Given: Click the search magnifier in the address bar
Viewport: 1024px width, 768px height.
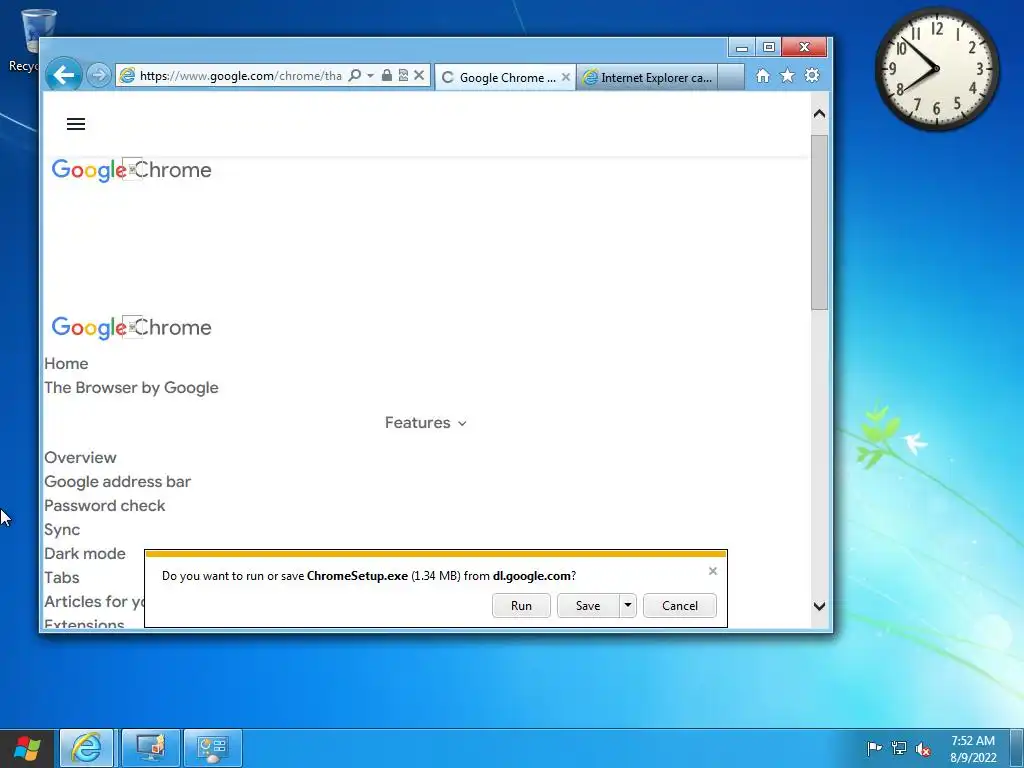Looking at the screenshot, I should 355,75.
